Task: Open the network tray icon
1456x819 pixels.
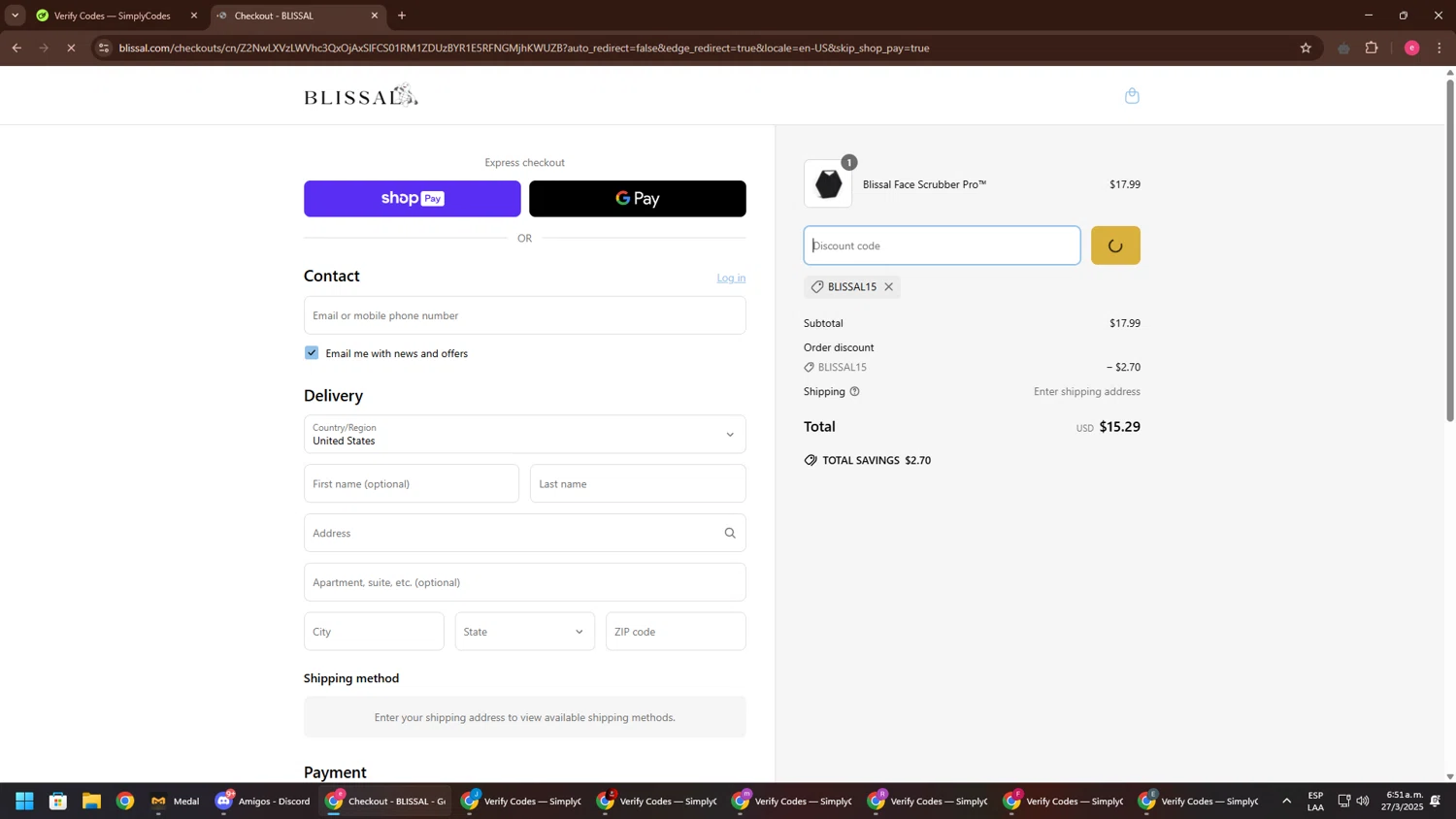Action: (1344, 802)
